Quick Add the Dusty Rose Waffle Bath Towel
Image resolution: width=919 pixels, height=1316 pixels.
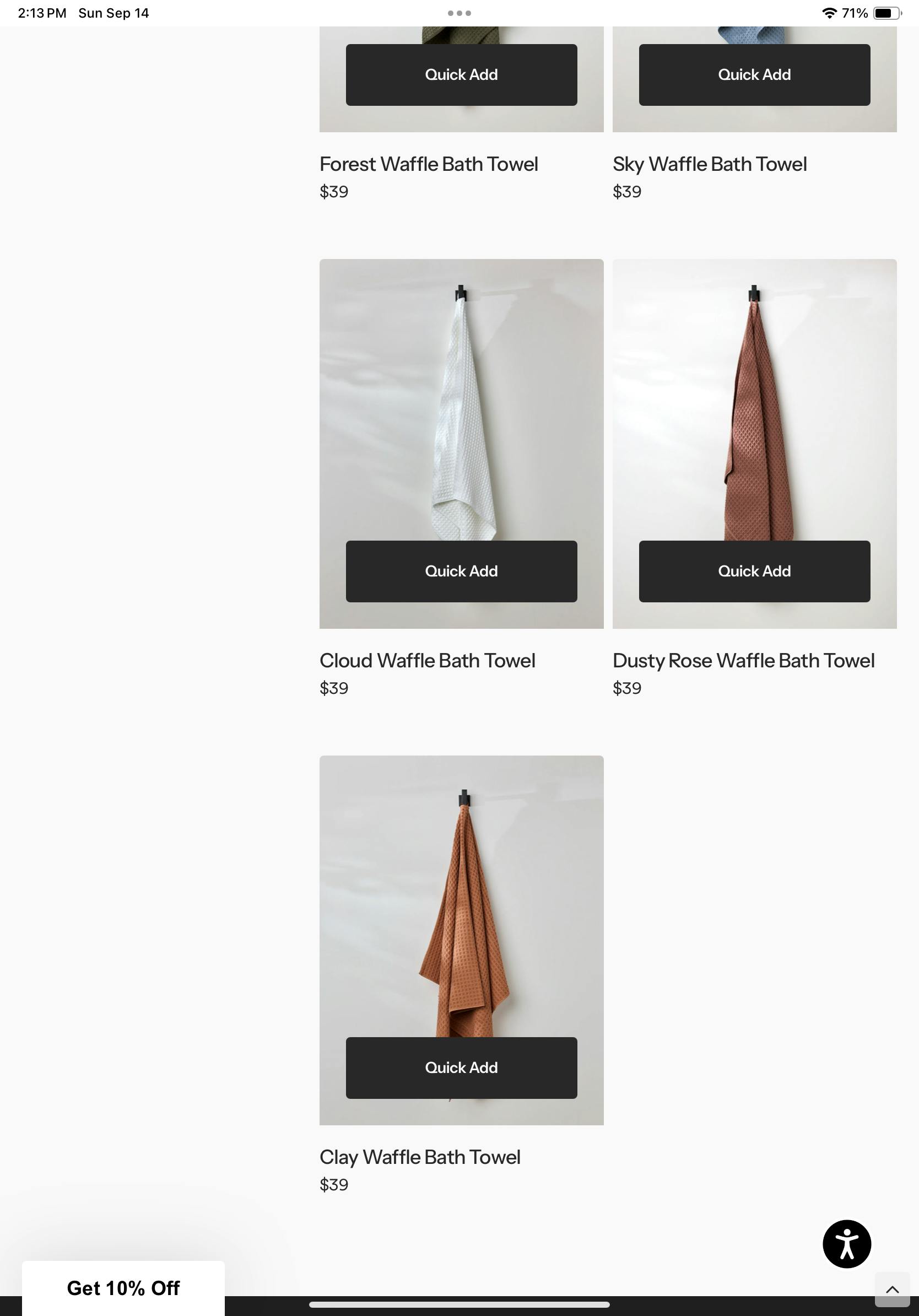click(754, 571)
